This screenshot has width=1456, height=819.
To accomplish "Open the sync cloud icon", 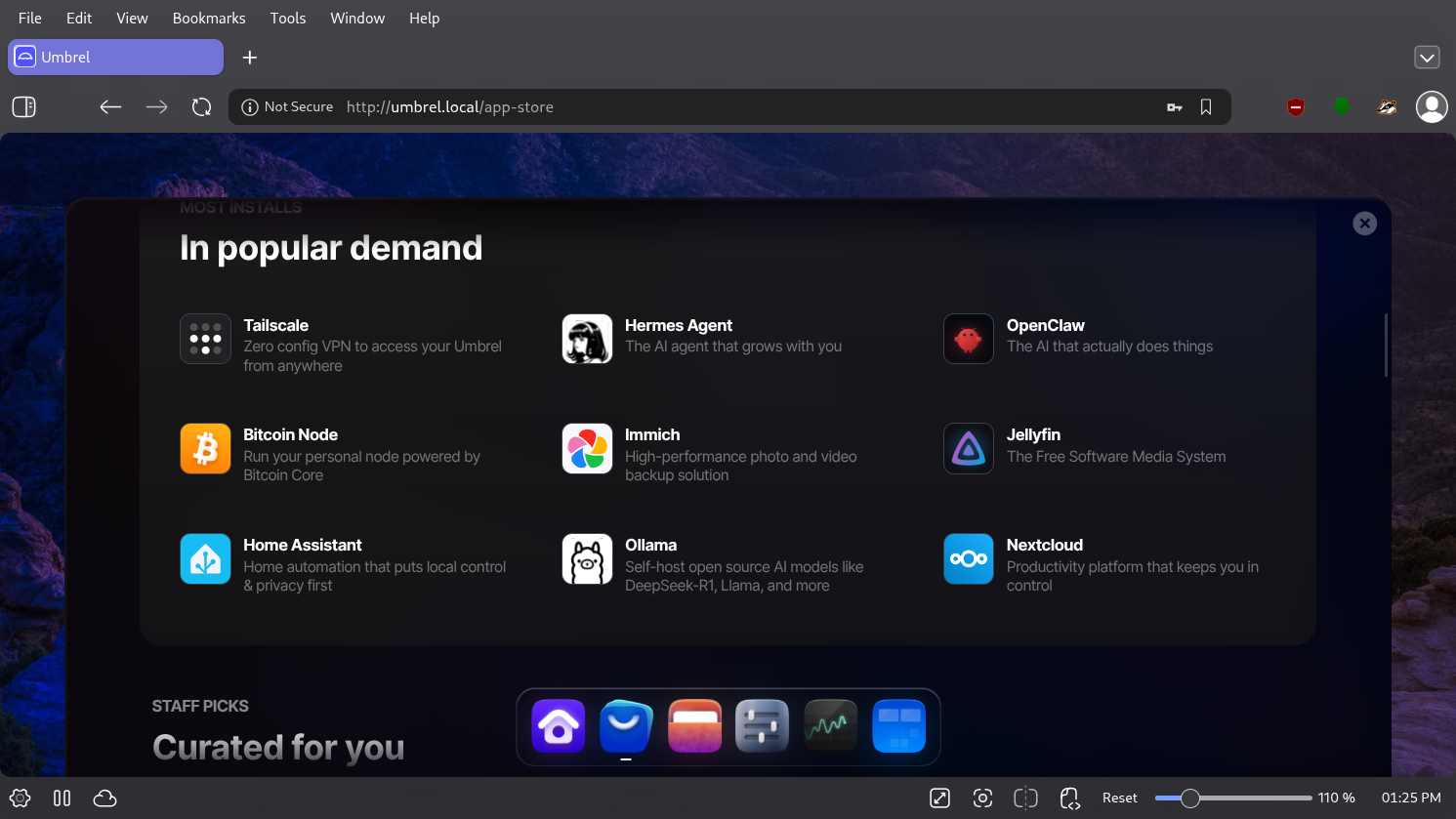I will click(105, 799).
